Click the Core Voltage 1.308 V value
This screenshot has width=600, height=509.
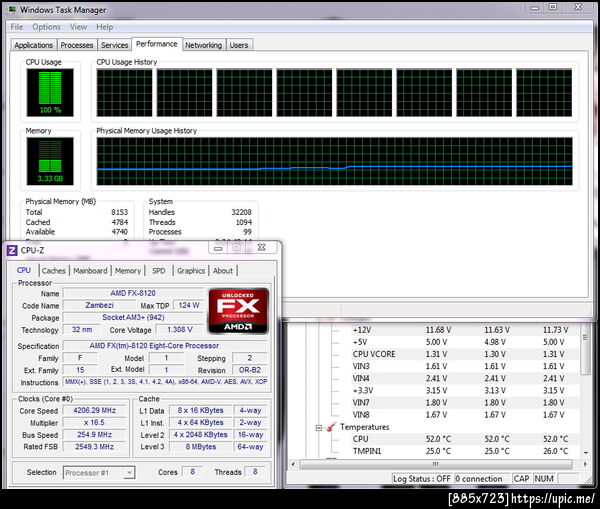click(x=179, y=330)
